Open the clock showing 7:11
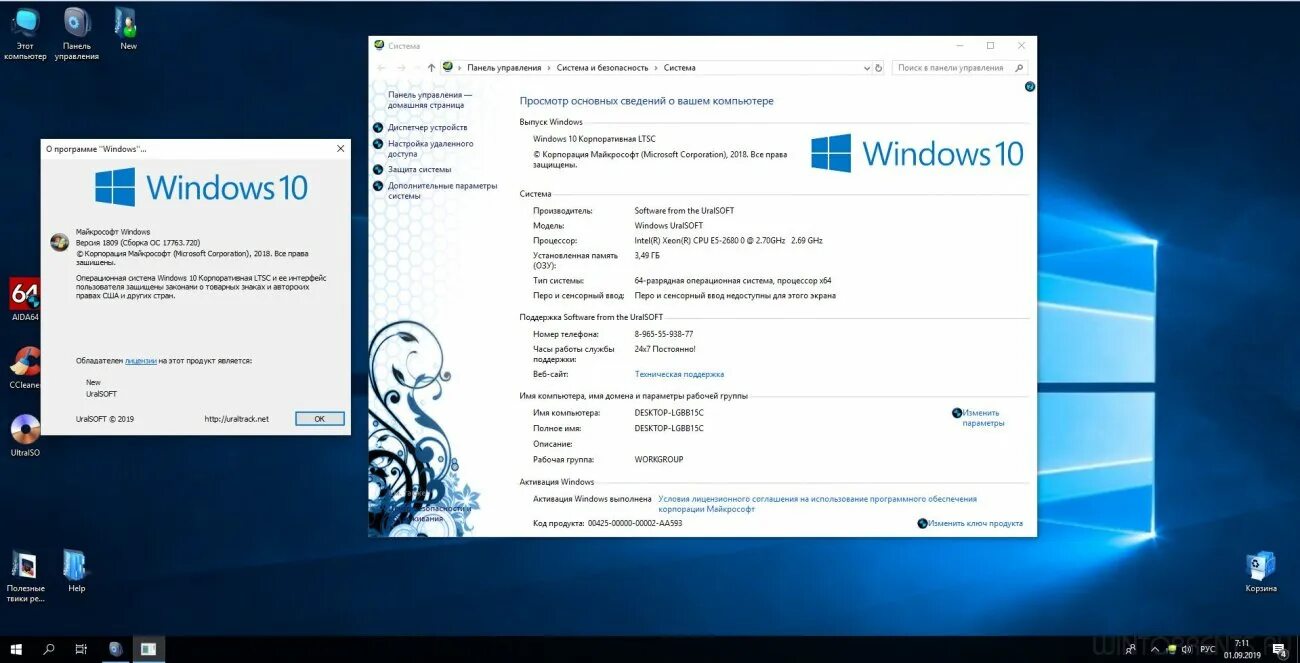The image size is (1300, 663). [x=1242, y=649]
